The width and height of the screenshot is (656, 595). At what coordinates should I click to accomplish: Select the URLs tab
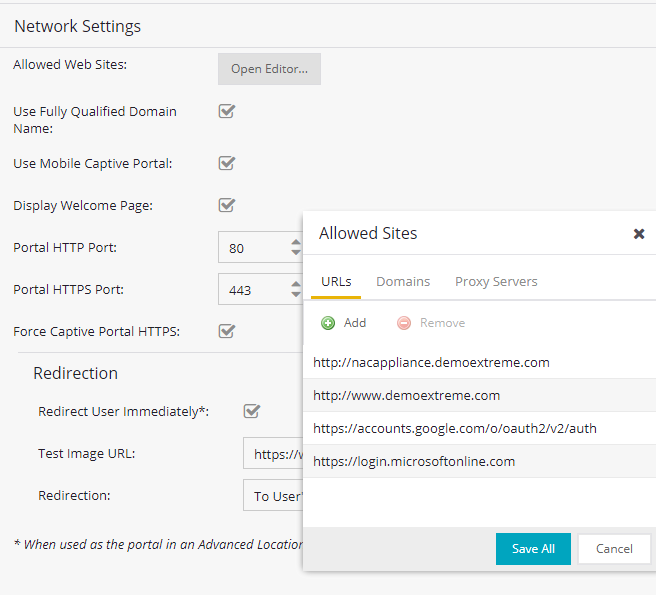point(336,282)
